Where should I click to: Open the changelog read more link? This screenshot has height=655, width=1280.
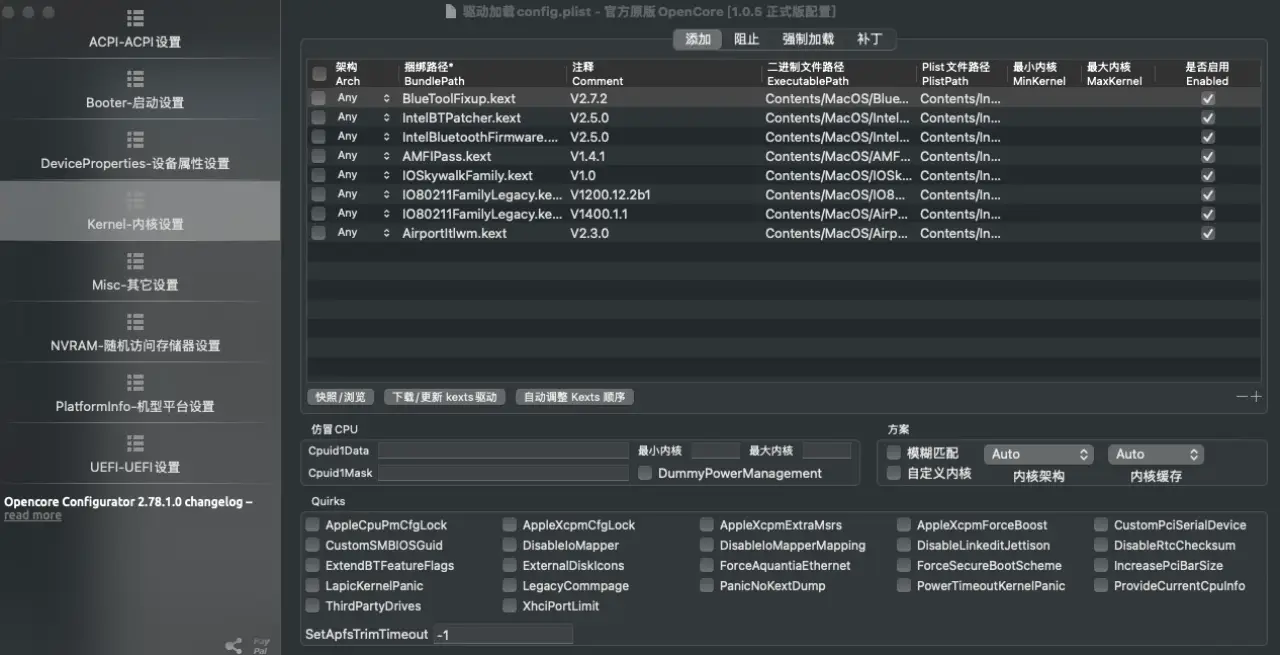click(x=33, y=516)
